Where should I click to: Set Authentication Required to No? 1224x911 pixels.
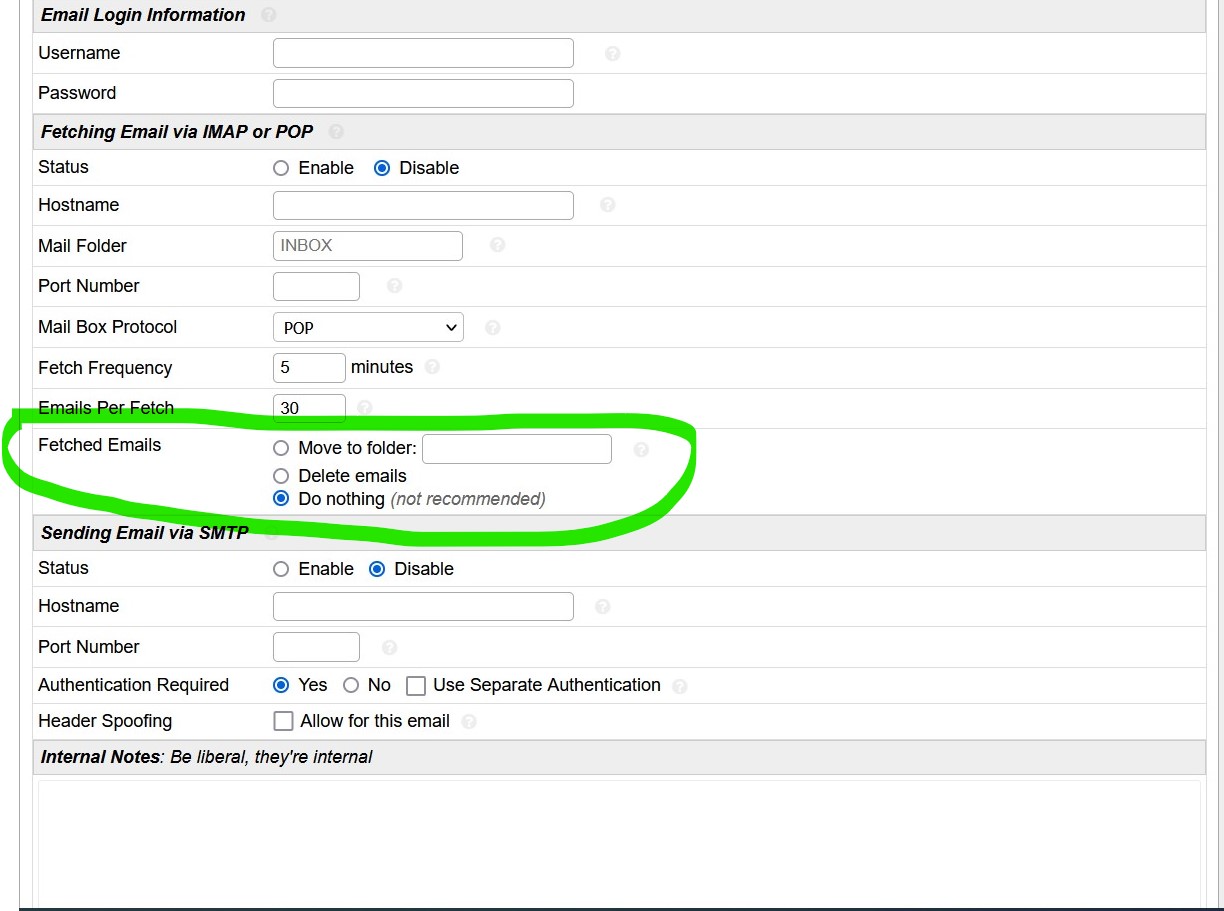tap(351, 685)
